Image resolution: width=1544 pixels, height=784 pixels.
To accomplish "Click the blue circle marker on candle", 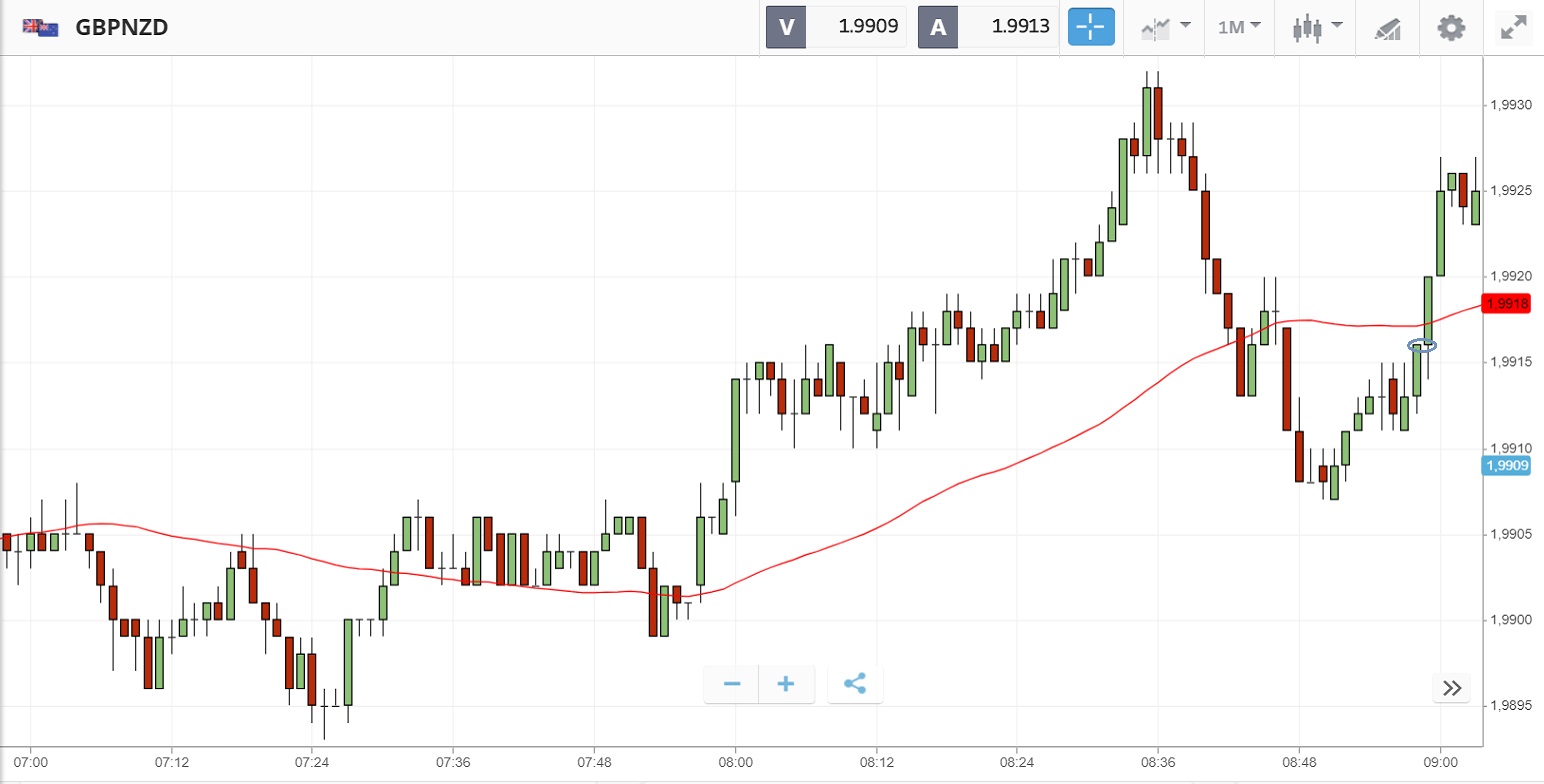I will pos(1422,346).
